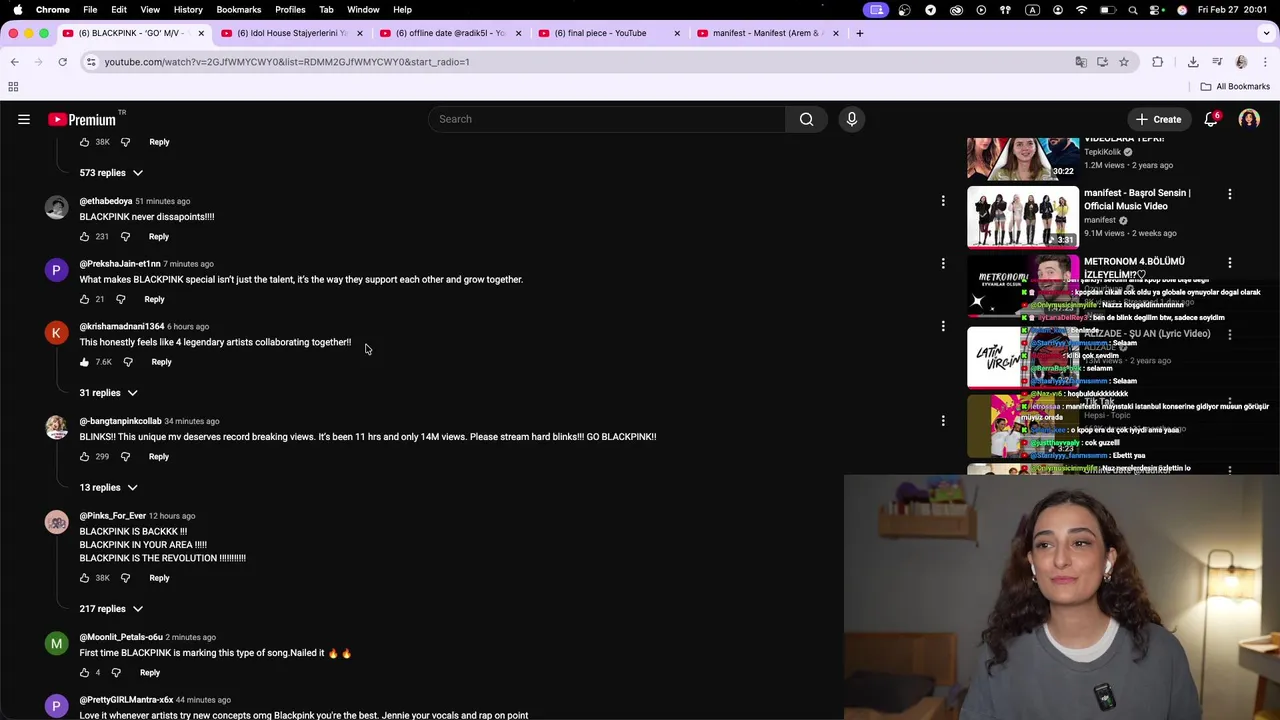Open @krishamadnani1364 channel link

[122, 326]
